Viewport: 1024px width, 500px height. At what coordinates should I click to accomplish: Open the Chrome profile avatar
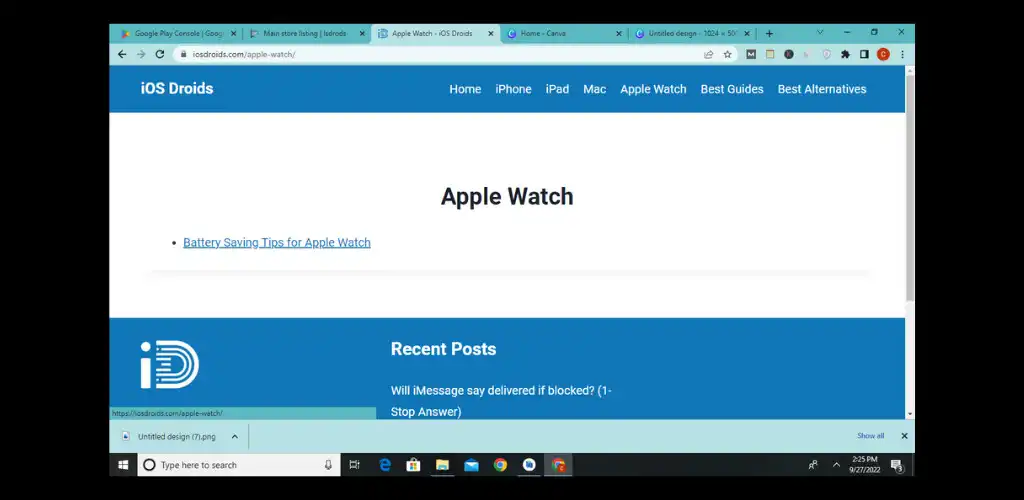(x=883, y=55)
